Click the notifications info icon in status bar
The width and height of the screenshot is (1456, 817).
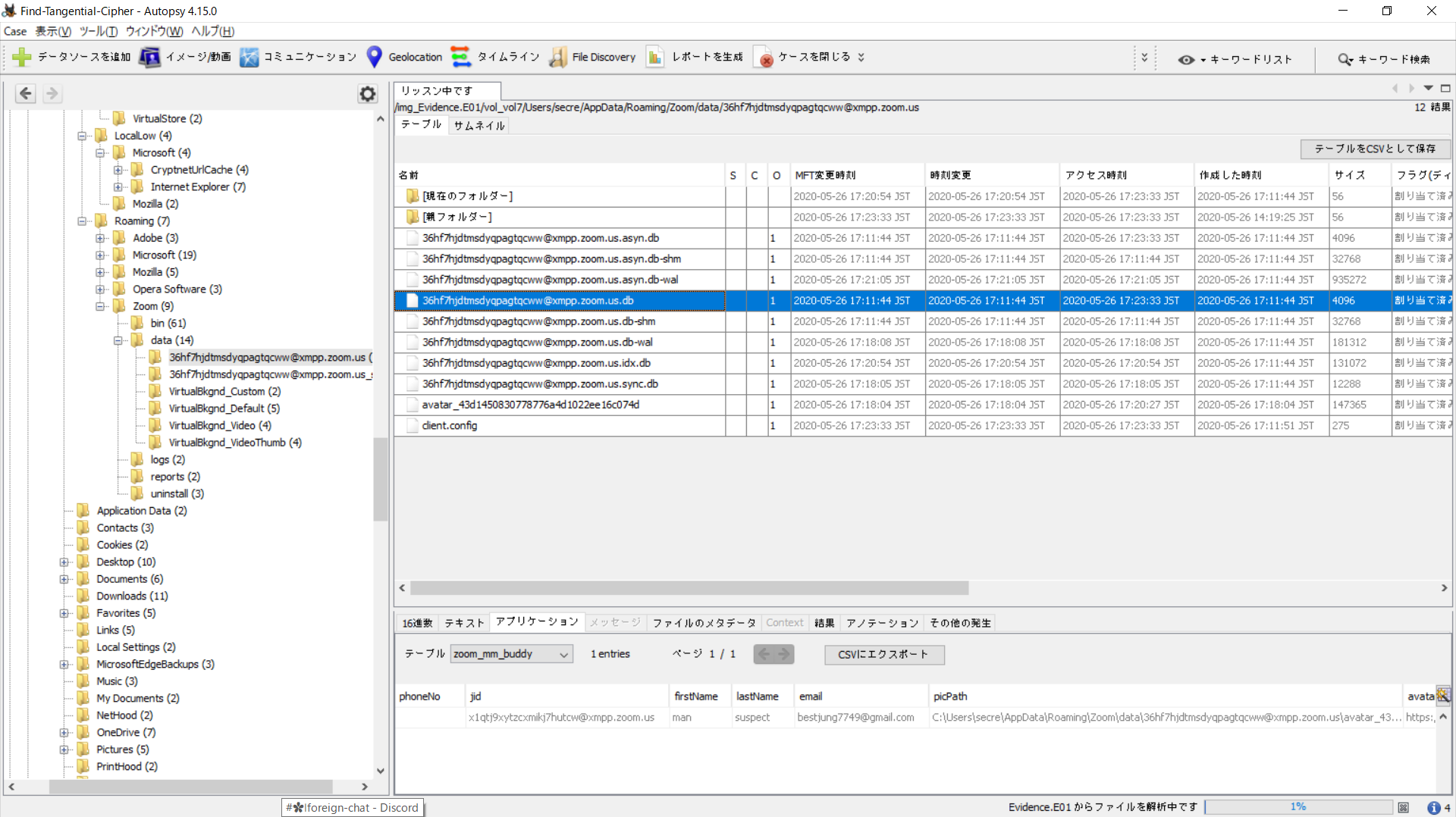[1433, 808]
